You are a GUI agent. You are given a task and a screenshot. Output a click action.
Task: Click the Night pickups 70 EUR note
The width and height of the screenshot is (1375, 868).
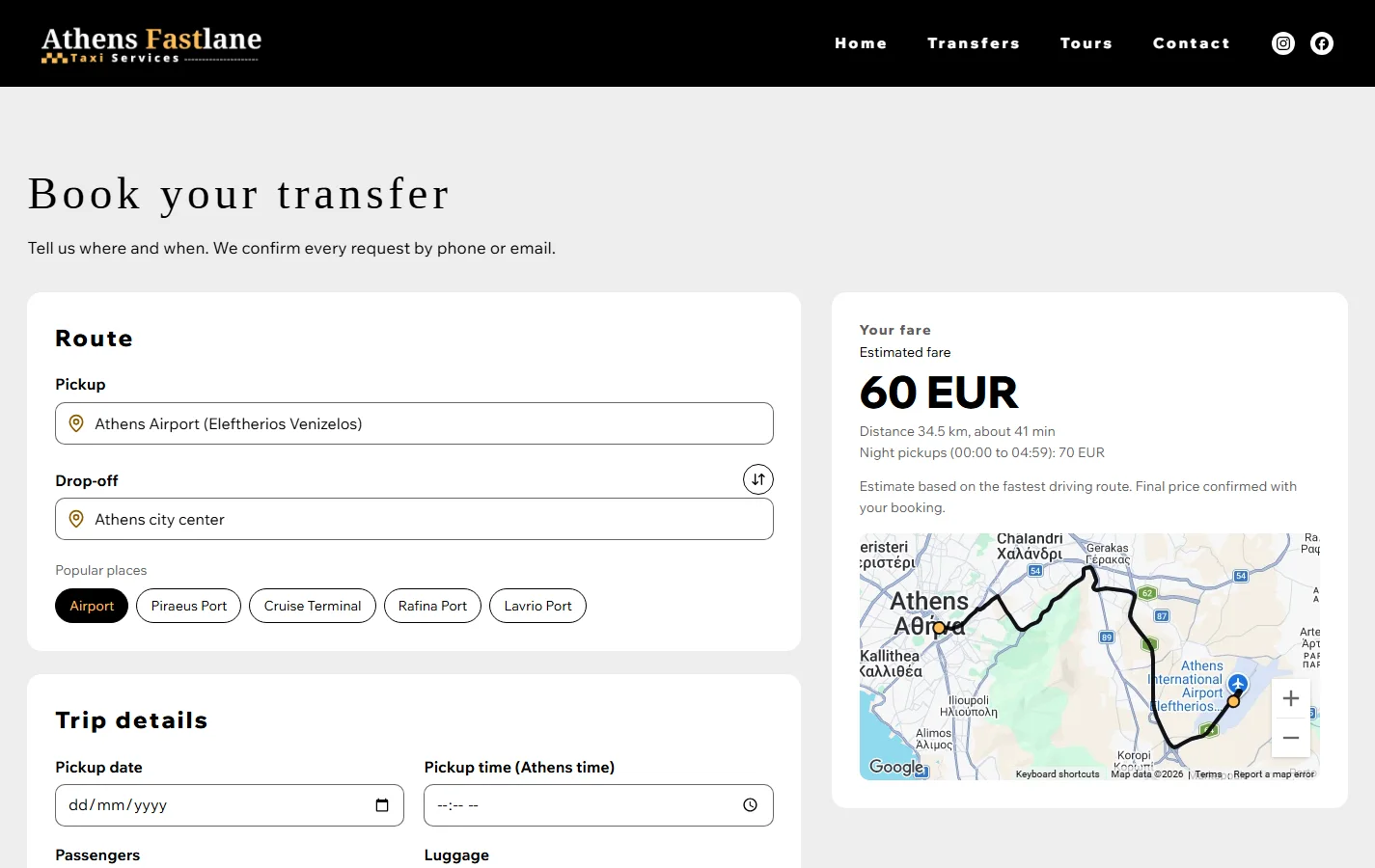coord(982,452)
